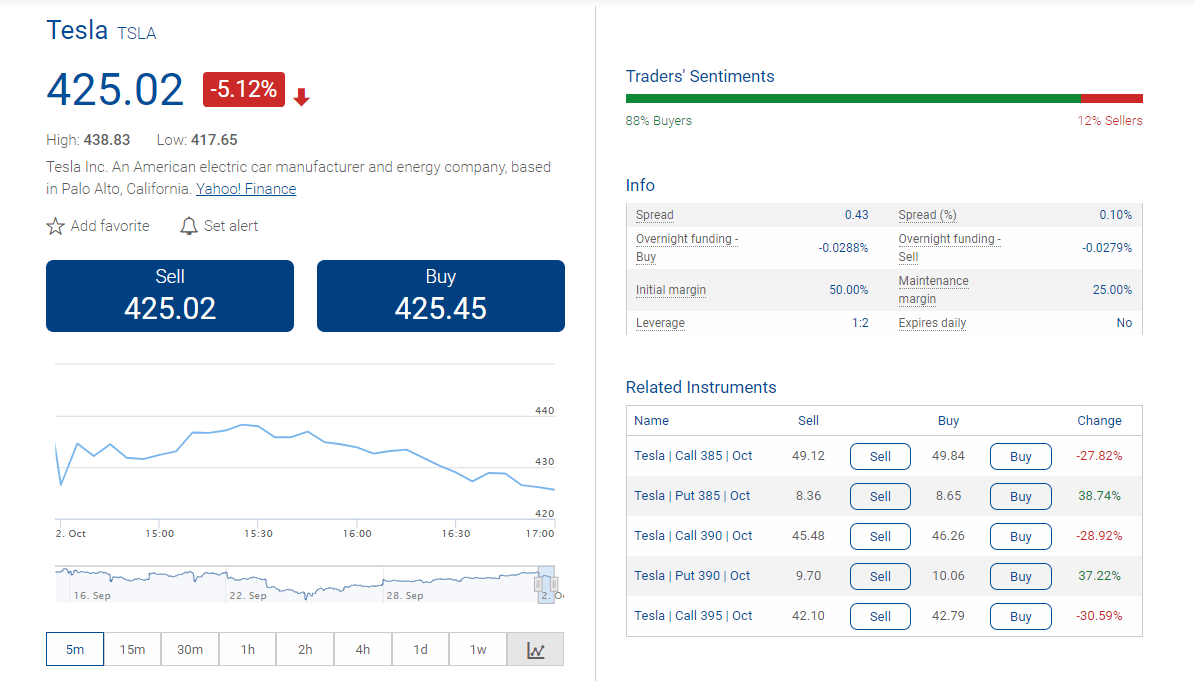Click the -5.12% change badge
The height and width of the screenshot is (697, 1195).
pos(244,89)
